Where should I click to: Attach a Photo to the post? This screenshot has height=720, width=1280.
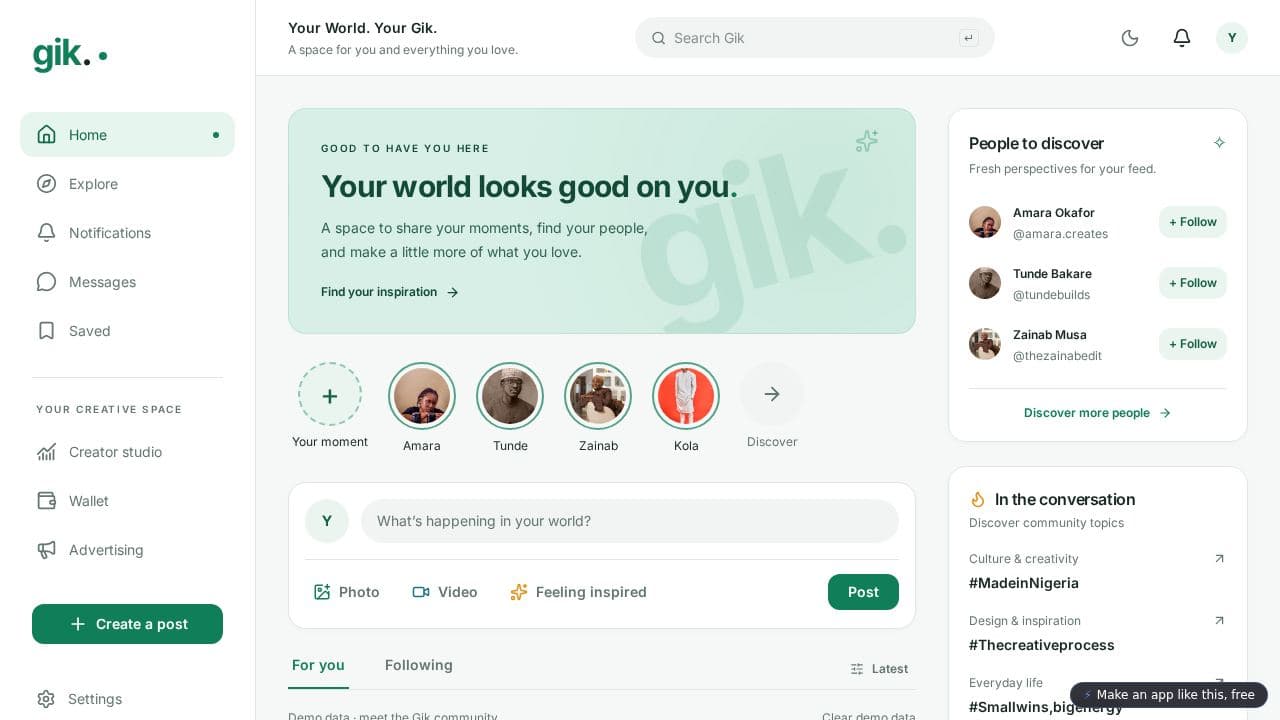(346, 592)
